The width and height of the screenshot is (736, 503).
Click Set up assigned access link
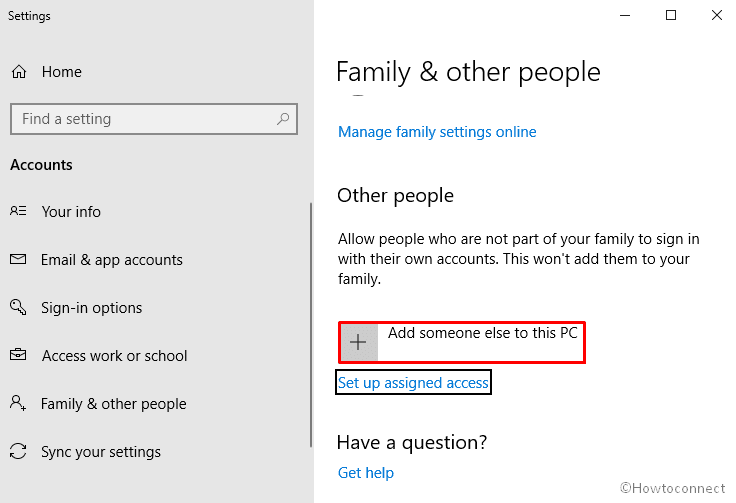(413, 383)
